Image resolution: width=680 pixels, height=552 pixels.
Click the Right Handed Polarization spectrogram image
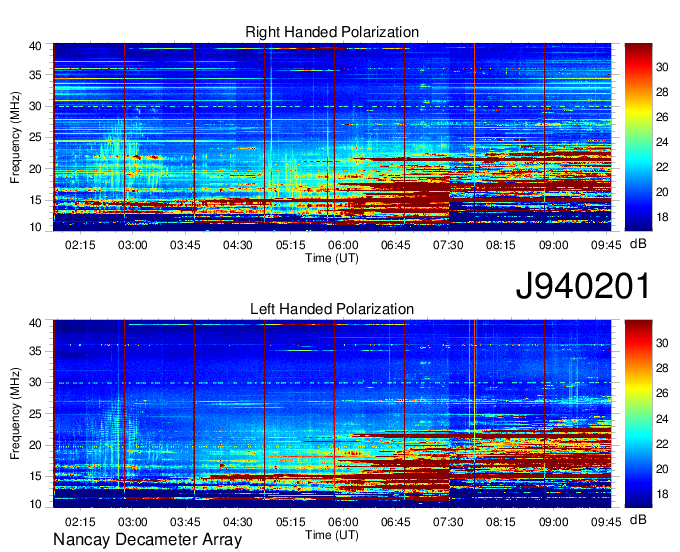(x=332, y=137)
